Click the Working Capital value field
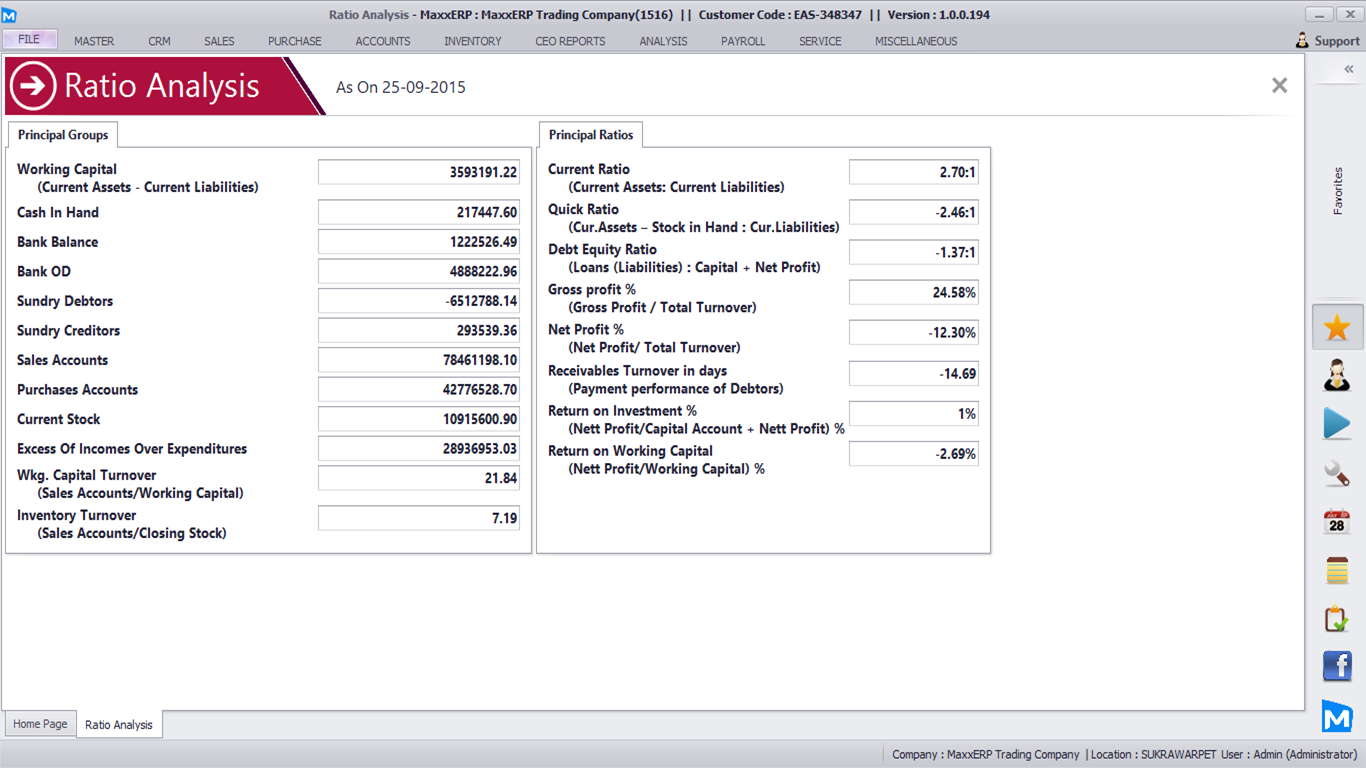1366x768 pixels. pos(419,172)
